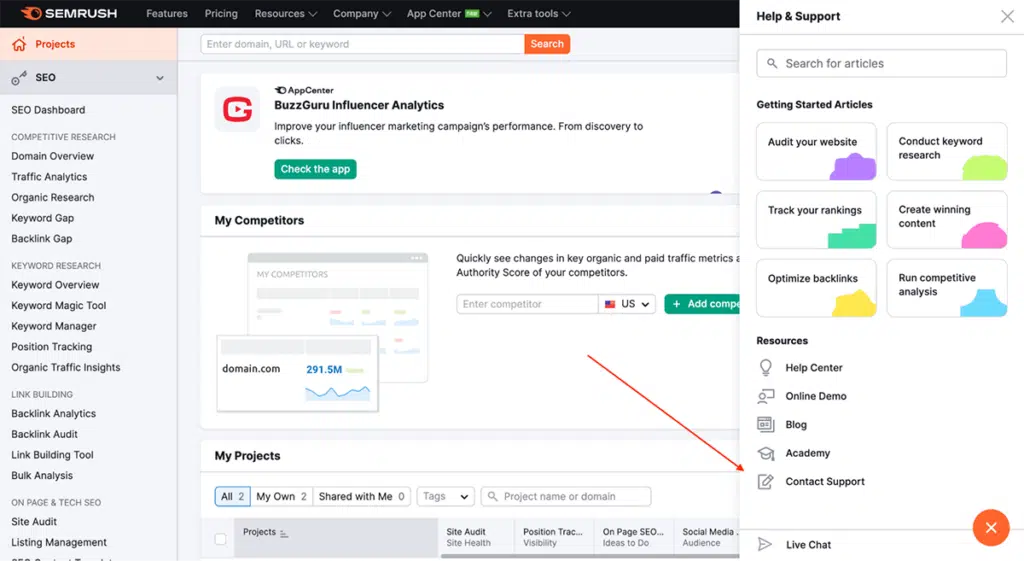1024x561 pixels.
Task: Click the Academy graduation cap icon
Action: (765, 453)
